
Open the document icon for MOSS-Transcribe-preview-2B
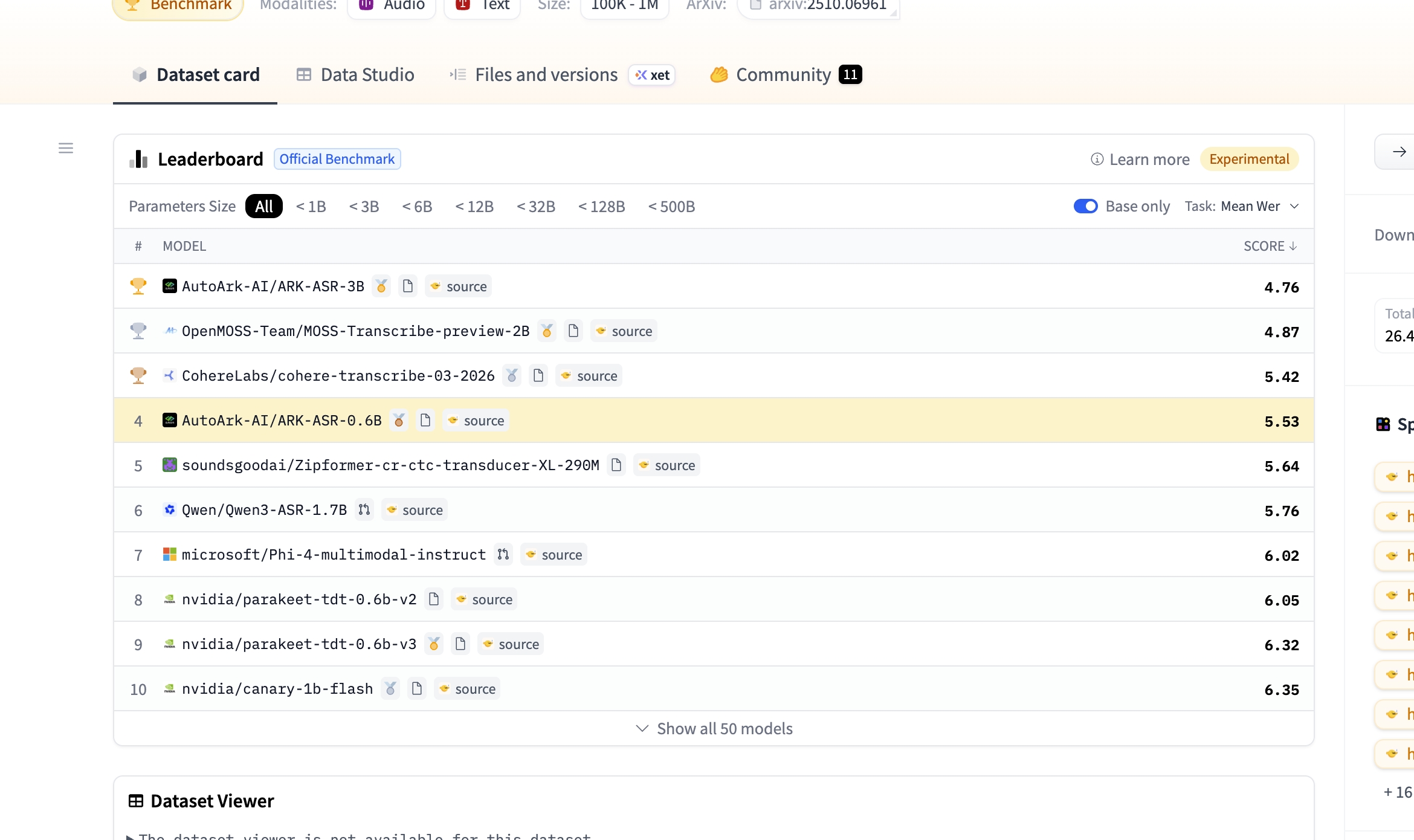coord(573,331)
